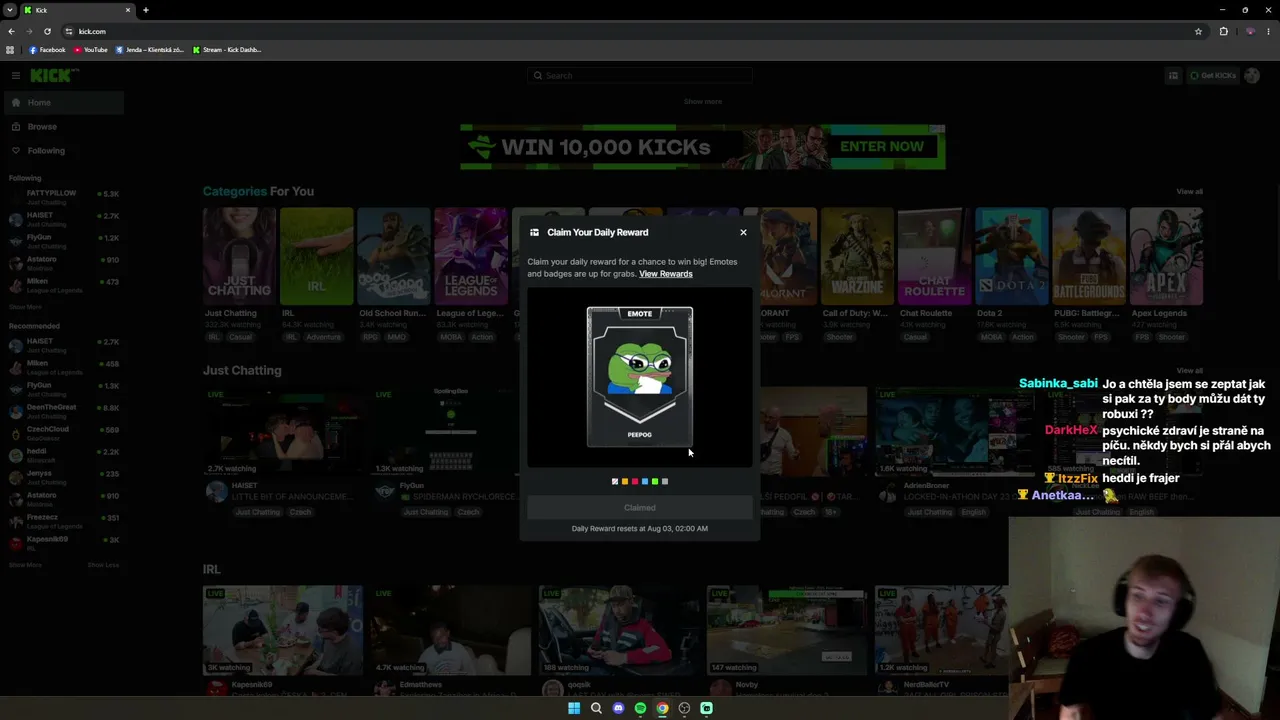Open CzechCloud in Recommended list
This screenshot has height=720, width=1280.
(64, 433)
